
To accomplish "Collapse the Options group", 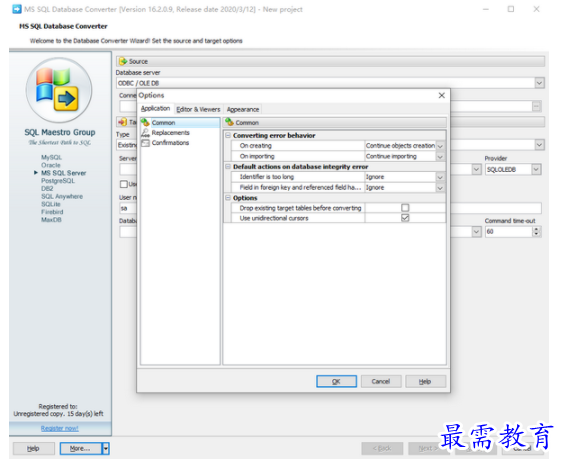I will click(x=228, y=198).
